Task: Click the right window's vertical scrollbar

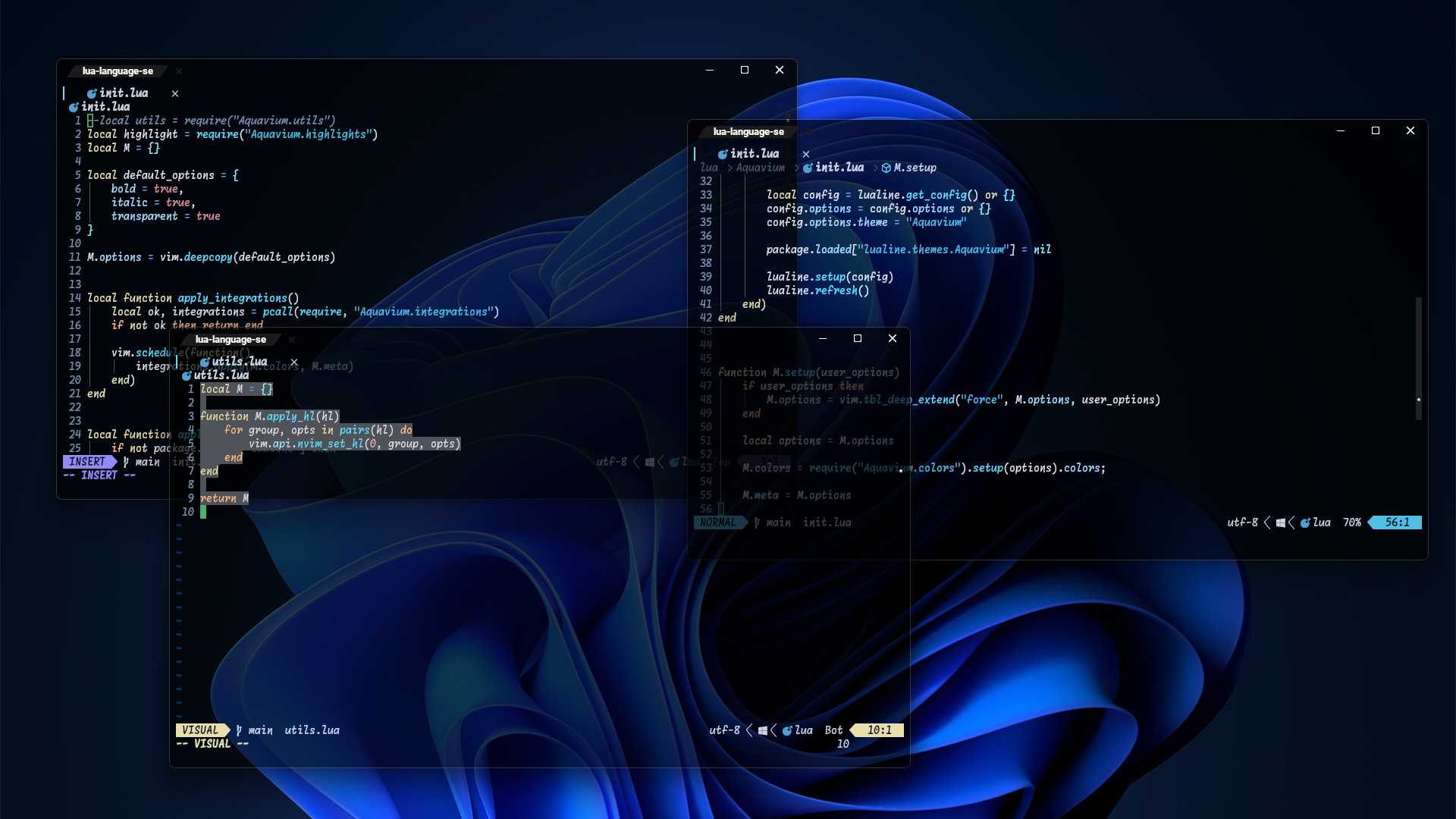Action: coord(1419,359)
